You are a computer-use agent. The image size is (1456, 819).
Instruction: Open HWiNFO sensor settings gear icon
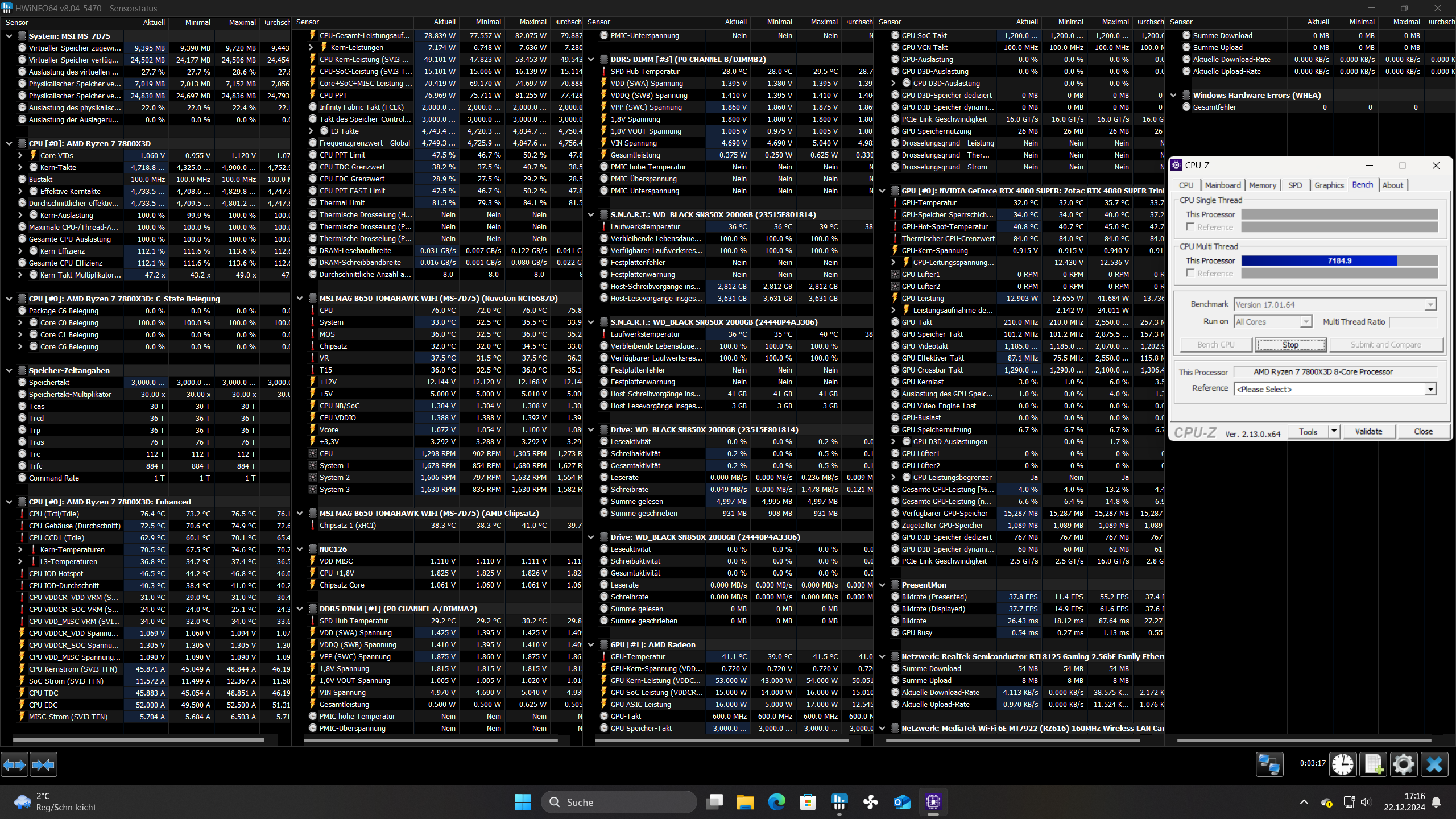(1403, 764)
